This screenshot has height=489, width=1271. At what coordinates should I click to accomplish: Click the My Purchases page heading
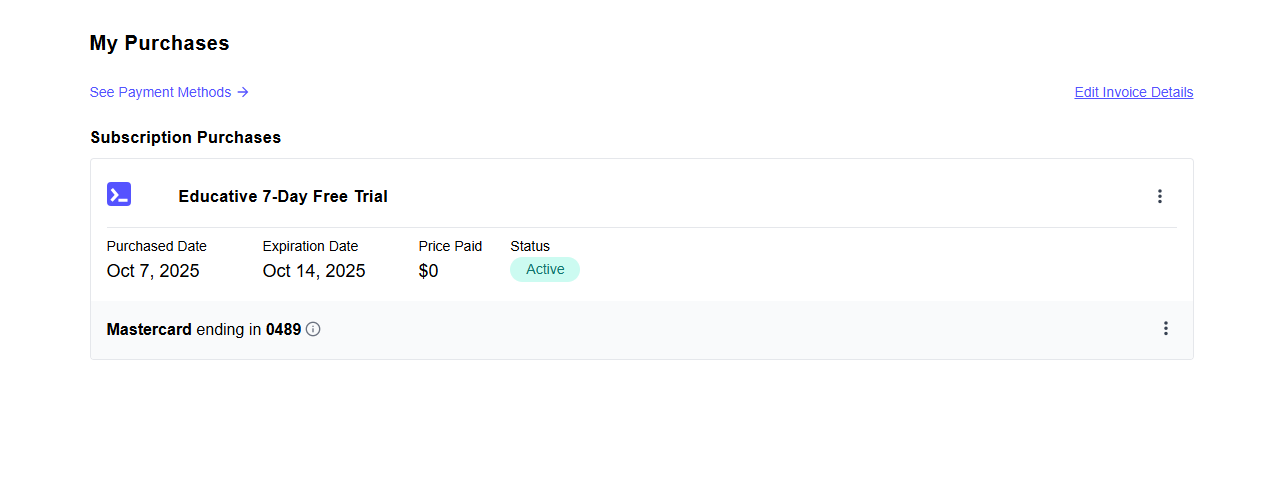(x=159, y=43)
